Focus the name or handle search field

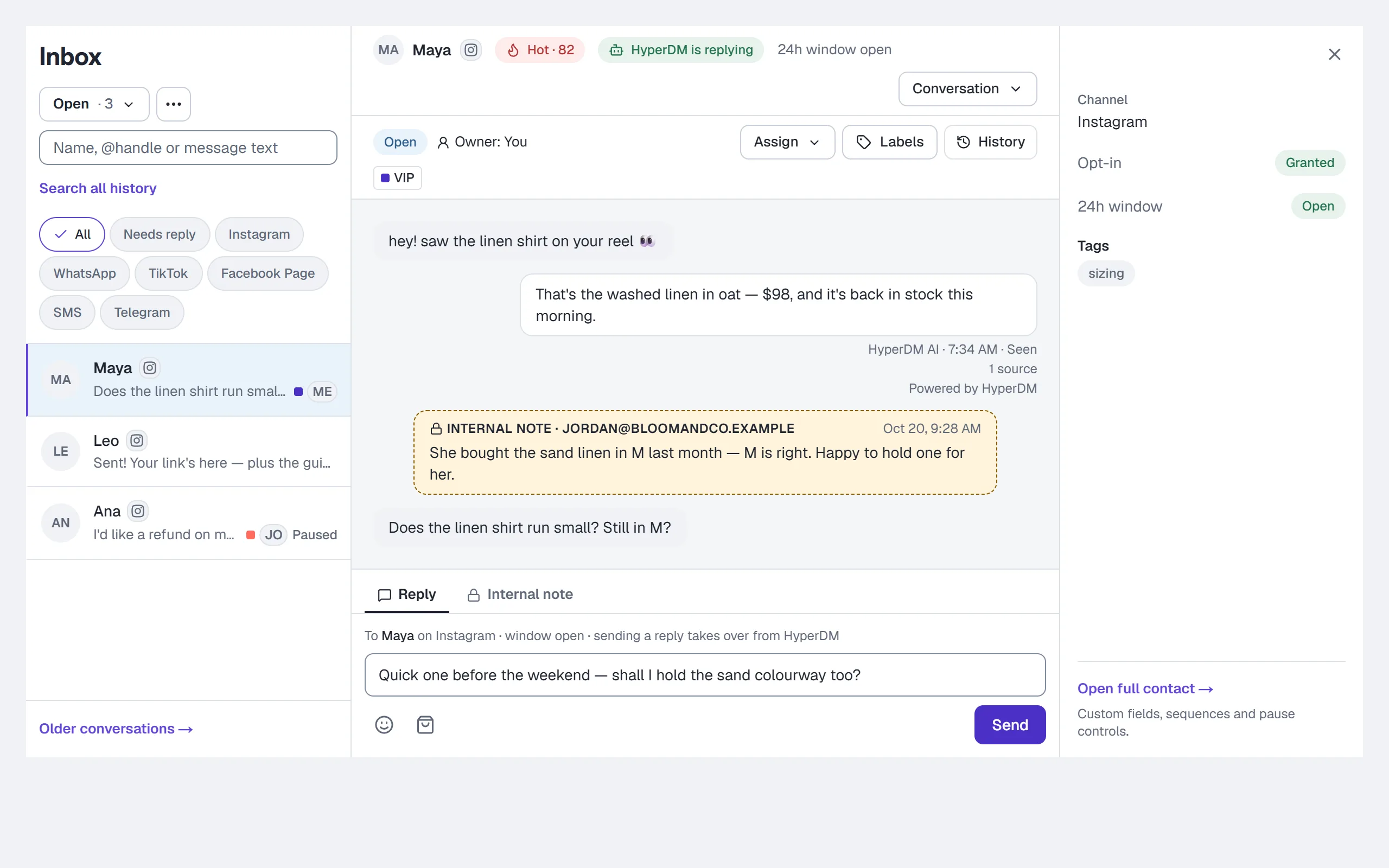click(188, 148)
